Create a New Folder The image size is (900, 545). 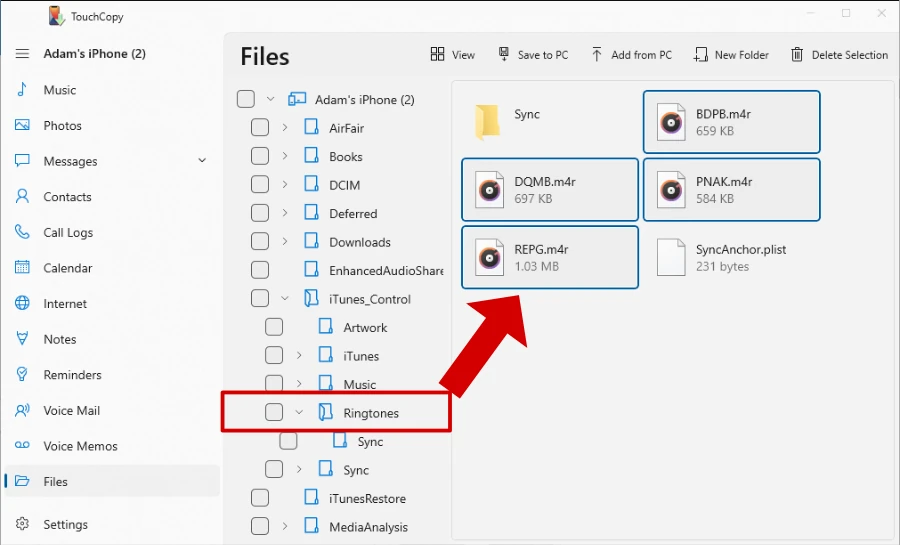coord(731,54)
